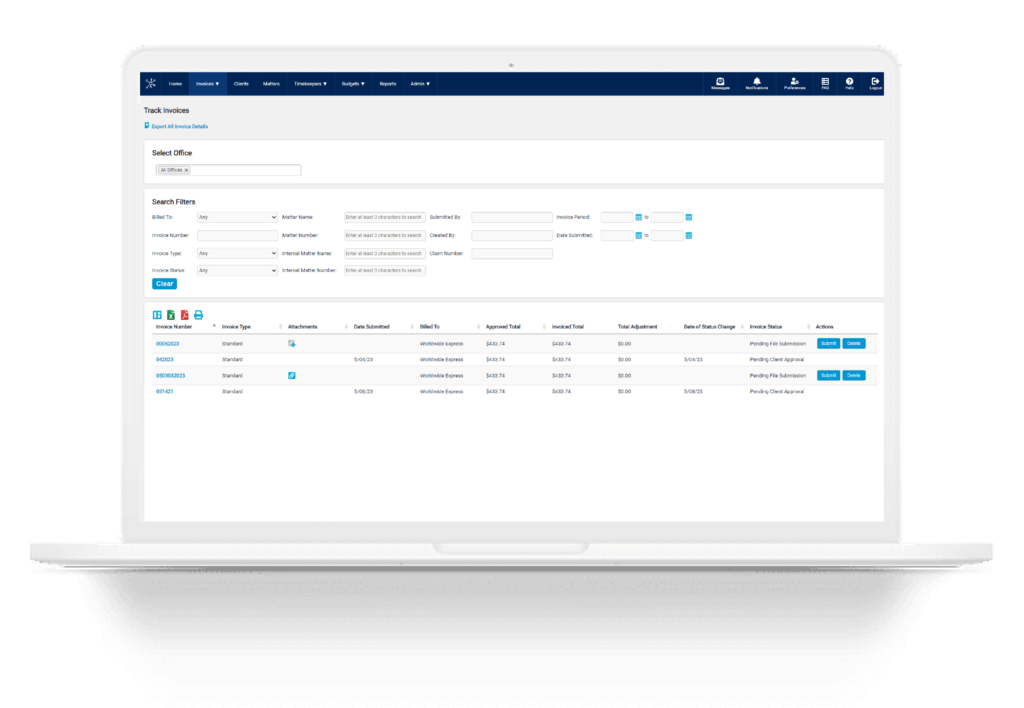Click the Help icon

849,81
